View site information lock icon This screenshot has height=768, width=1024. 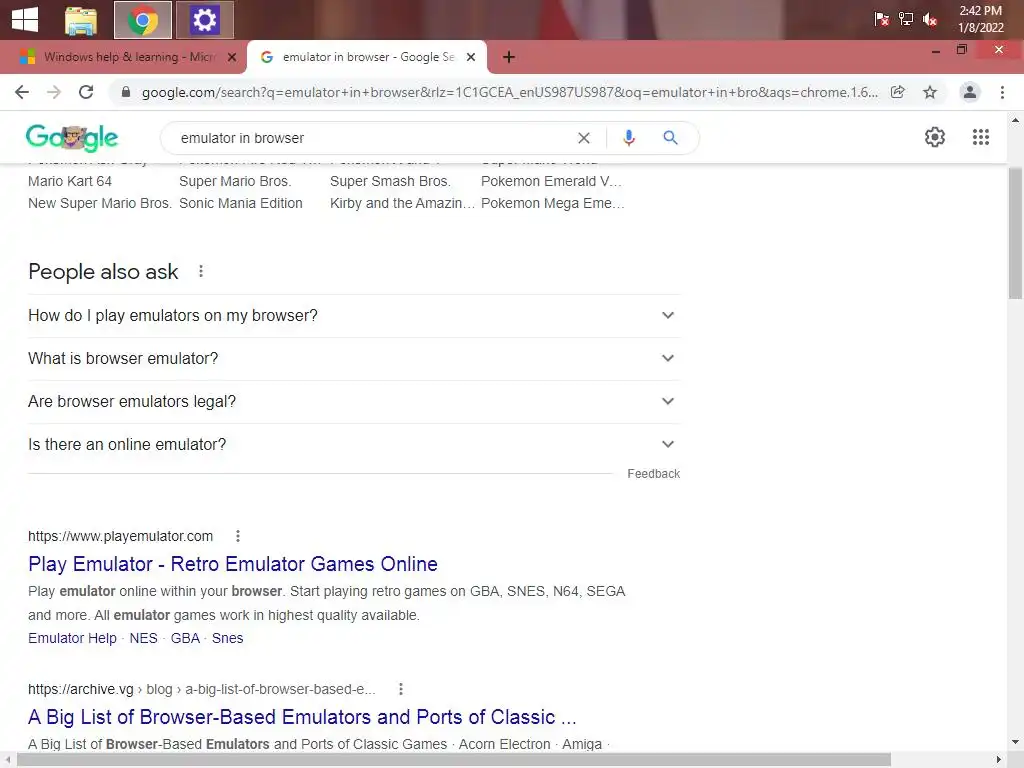tap(126, 92)
